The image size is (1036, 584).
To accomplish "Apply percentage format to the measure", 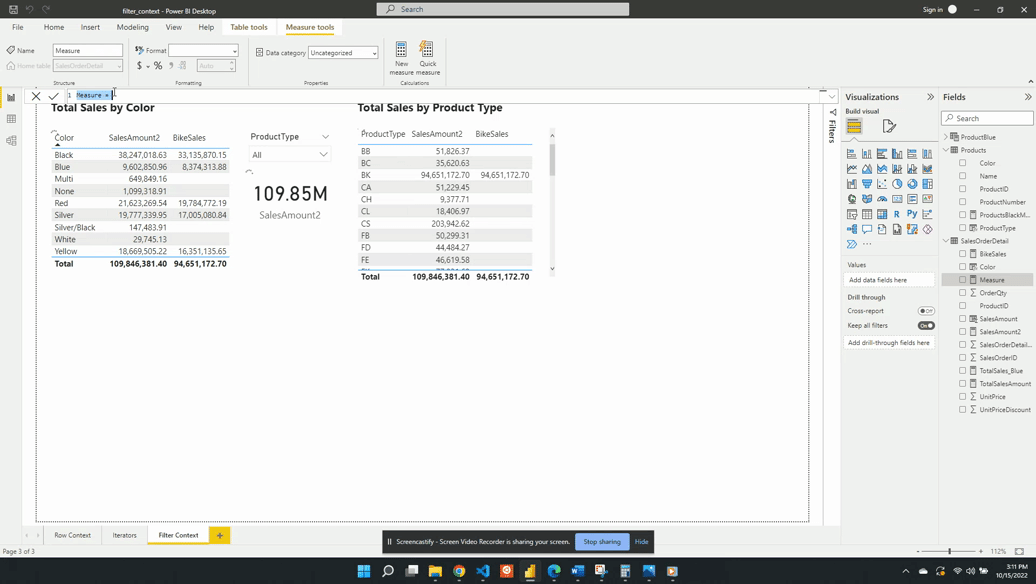I will (x=158, y=66).
